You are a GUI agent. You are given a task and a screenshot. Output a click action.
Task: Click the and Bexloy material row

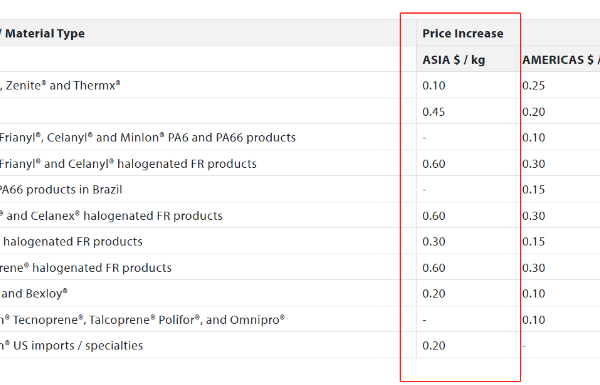pos(34,294)
